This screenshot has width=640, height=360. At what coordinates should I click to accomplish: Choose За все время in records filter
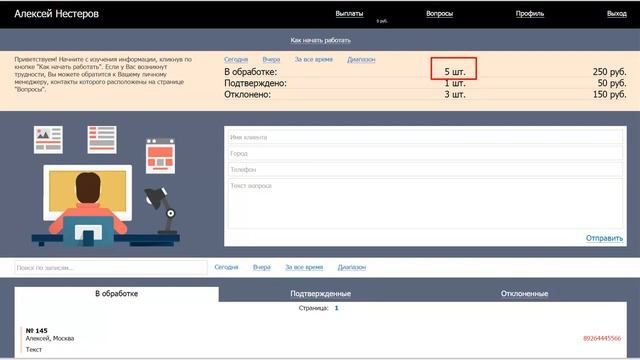[x=304, y=267]
